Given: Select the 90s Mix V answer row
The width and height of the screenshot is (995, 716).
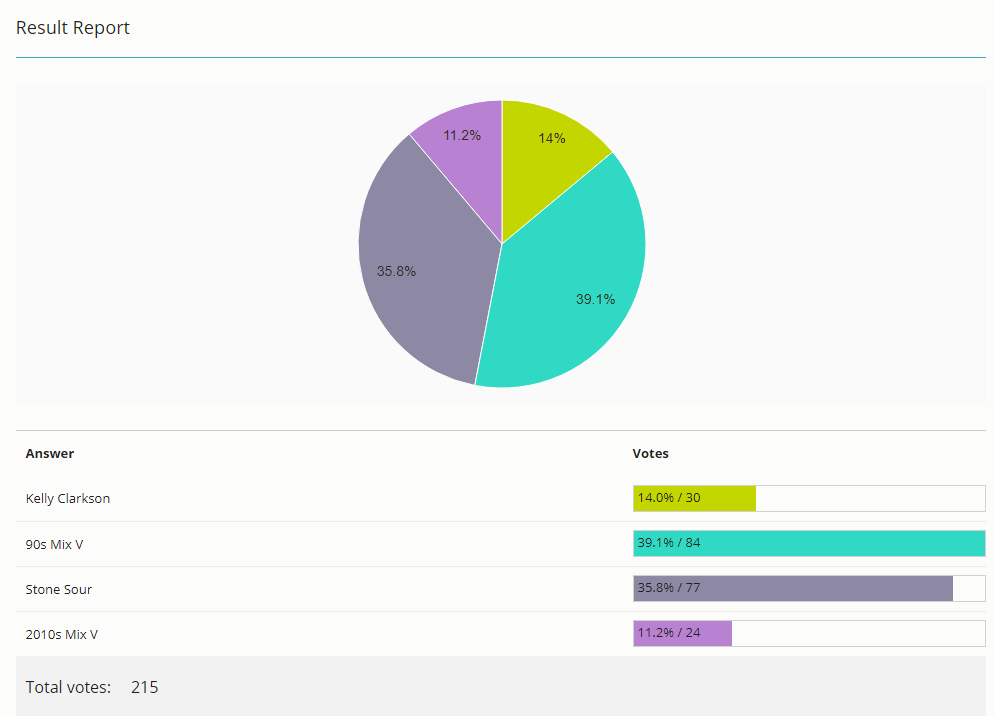Looking at the screenshot, I should click(x=501, y=544).
